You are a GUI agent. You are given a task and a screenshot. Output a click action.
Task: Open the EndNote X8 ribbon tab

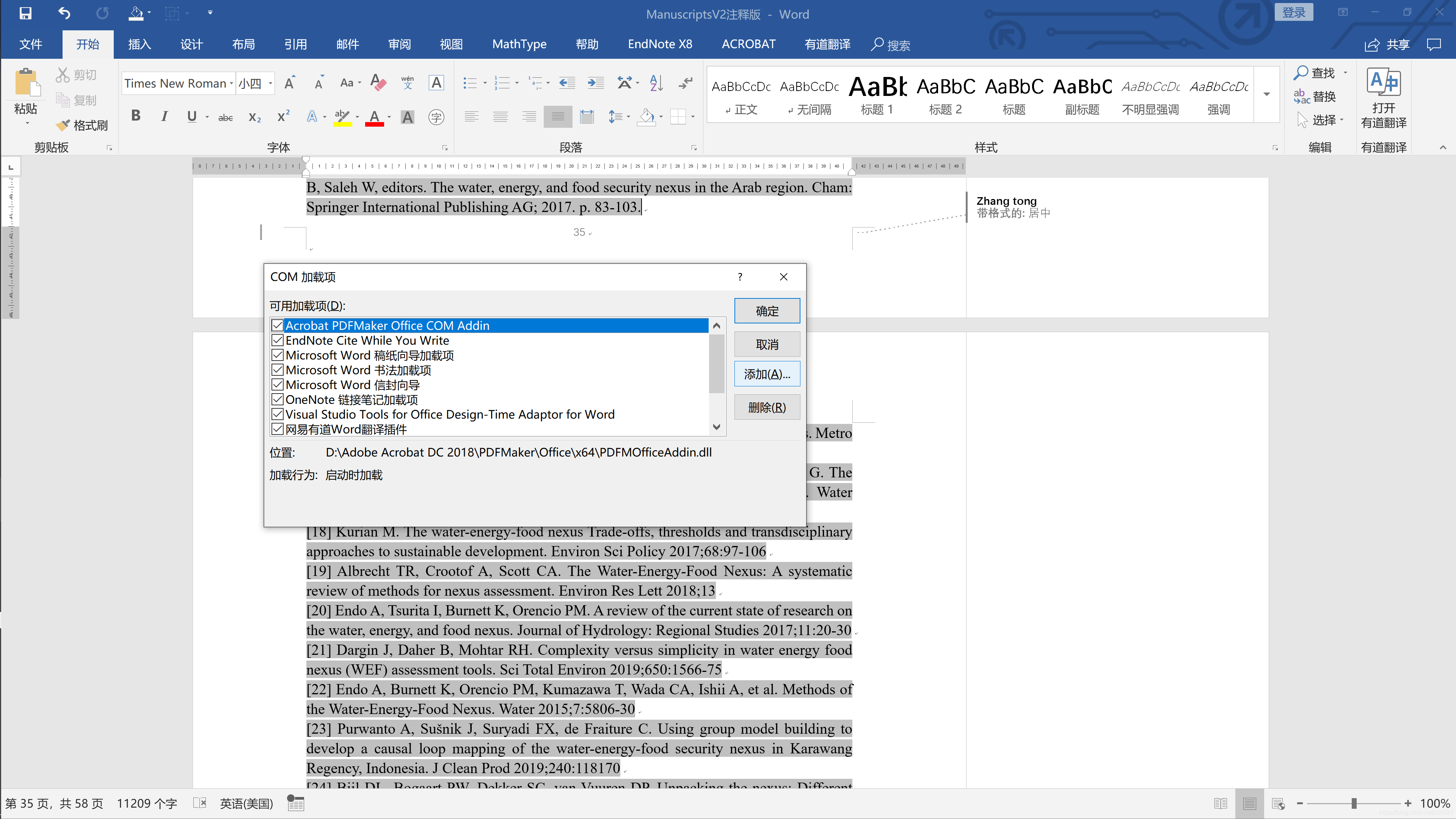(660, 44)
